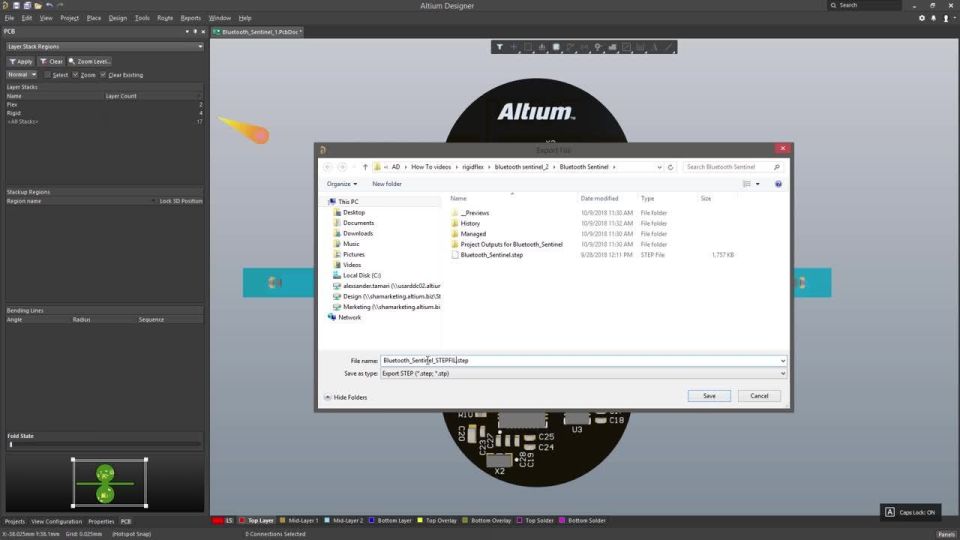Select the filter funnel in active bar
960x540 pixels.
[500, 47]
